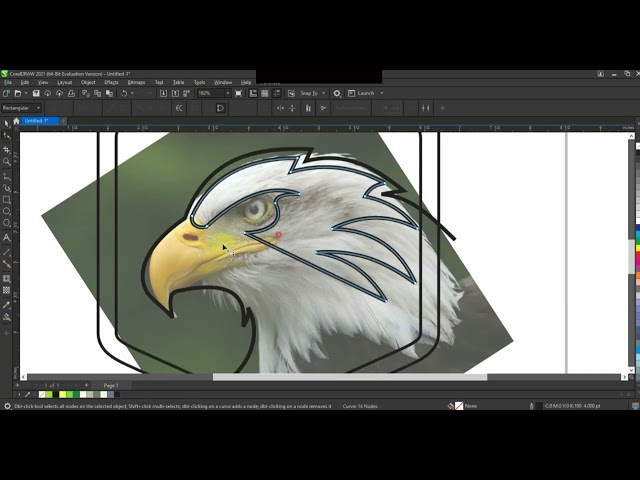Image resolution: width=640 pixels, height=480 pixels.
Task: Select the Parallel Dimension line tool
Action: tap(6, 252)
